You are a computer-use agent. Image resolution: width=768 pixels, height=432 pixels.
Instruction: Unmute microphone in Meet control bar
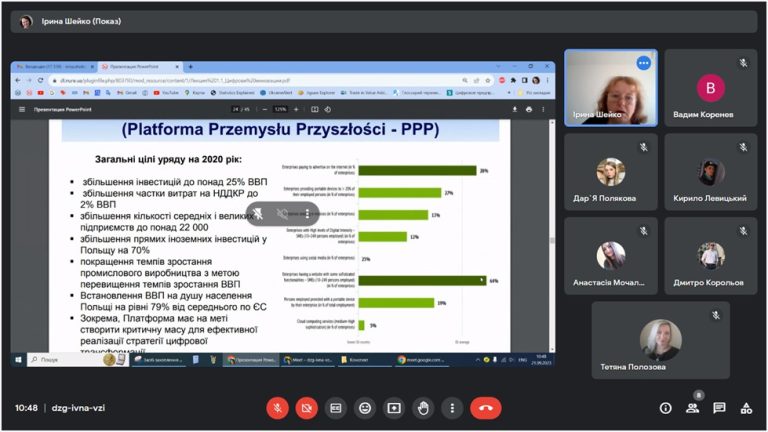click(x=277, y=408)
